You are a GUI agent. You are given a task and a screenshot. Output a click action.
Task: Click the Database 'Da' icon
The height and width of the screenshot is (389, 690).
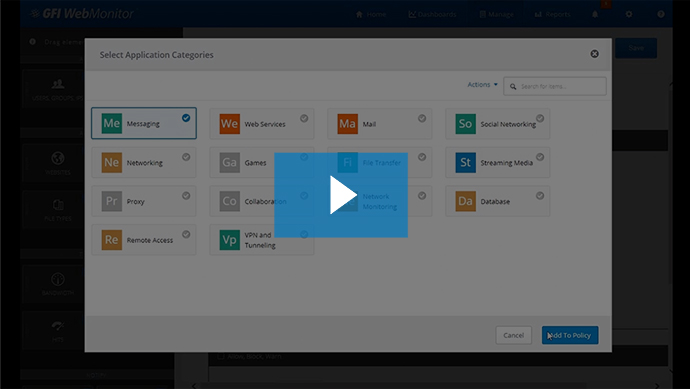coord(466,201)
